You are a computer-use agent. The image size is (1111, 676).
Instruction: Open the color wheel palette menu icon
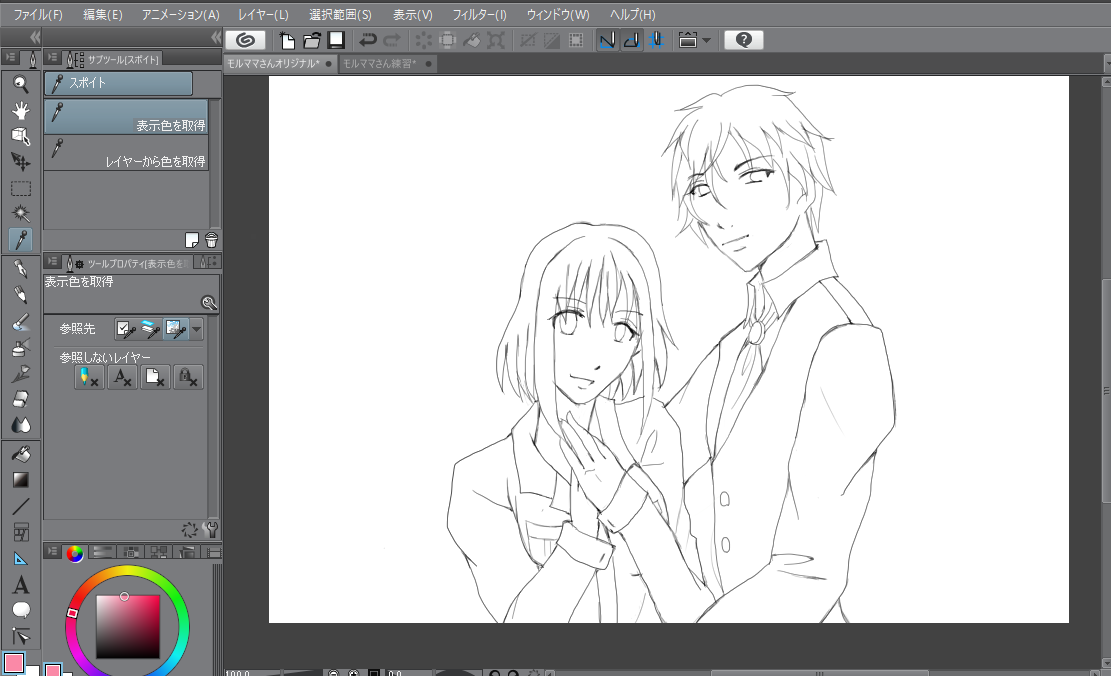click(x=52, y=551)
